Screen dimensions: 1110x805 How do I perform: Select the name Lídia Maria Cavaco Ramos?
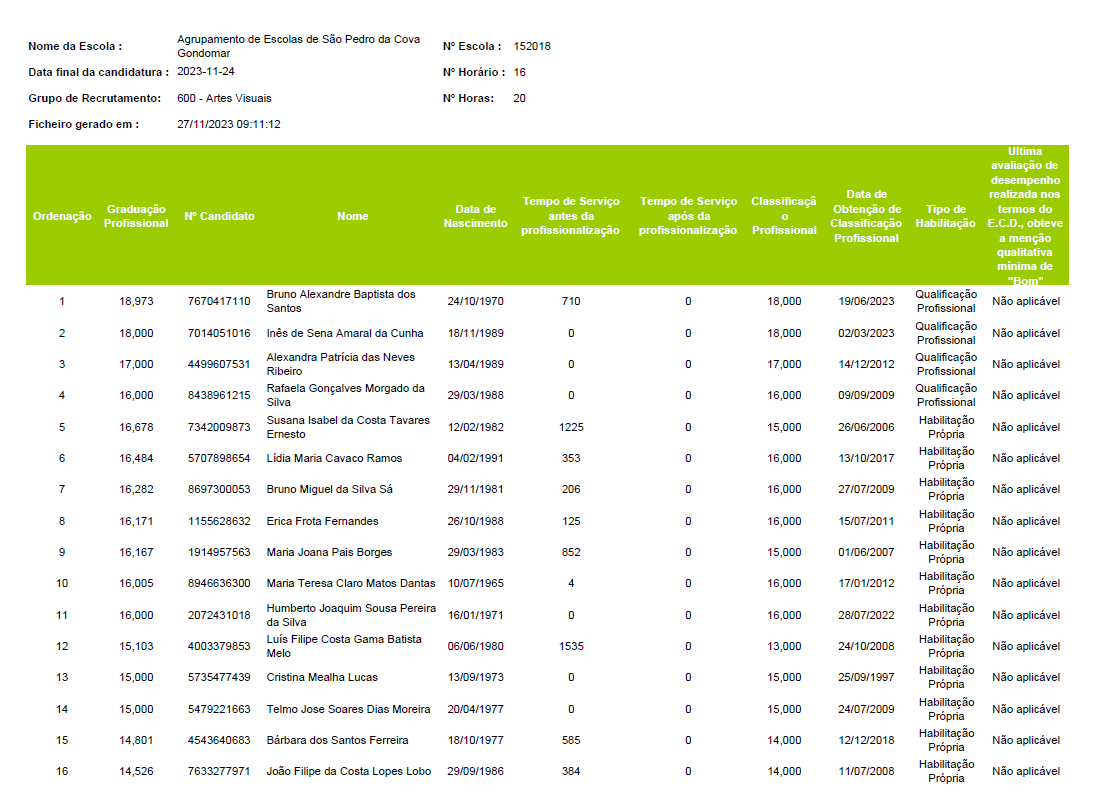(x=334, y=458)
